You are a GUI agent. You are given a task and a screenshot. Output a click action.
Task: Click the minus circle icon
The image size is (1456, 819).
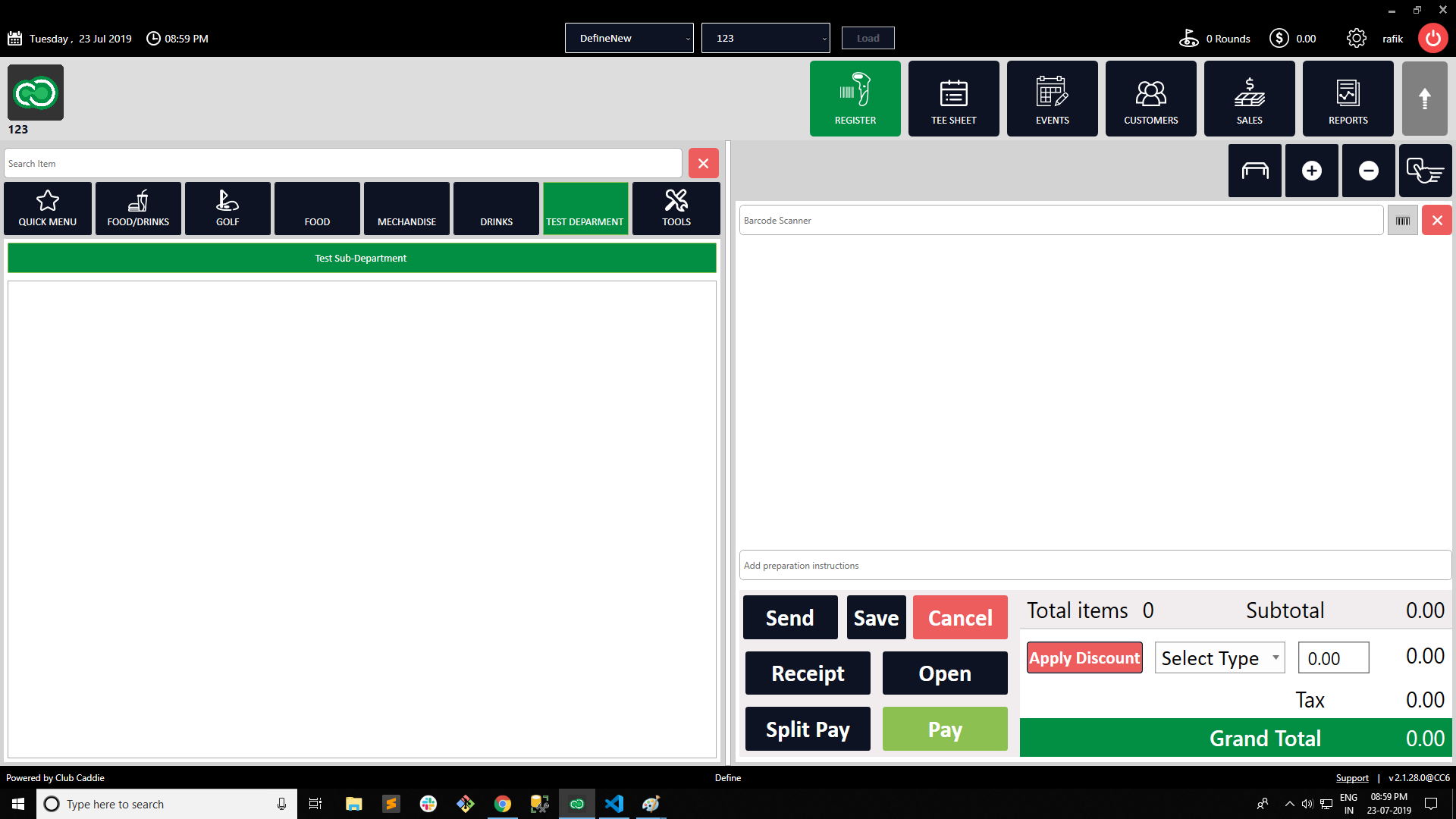[1368, 171]
